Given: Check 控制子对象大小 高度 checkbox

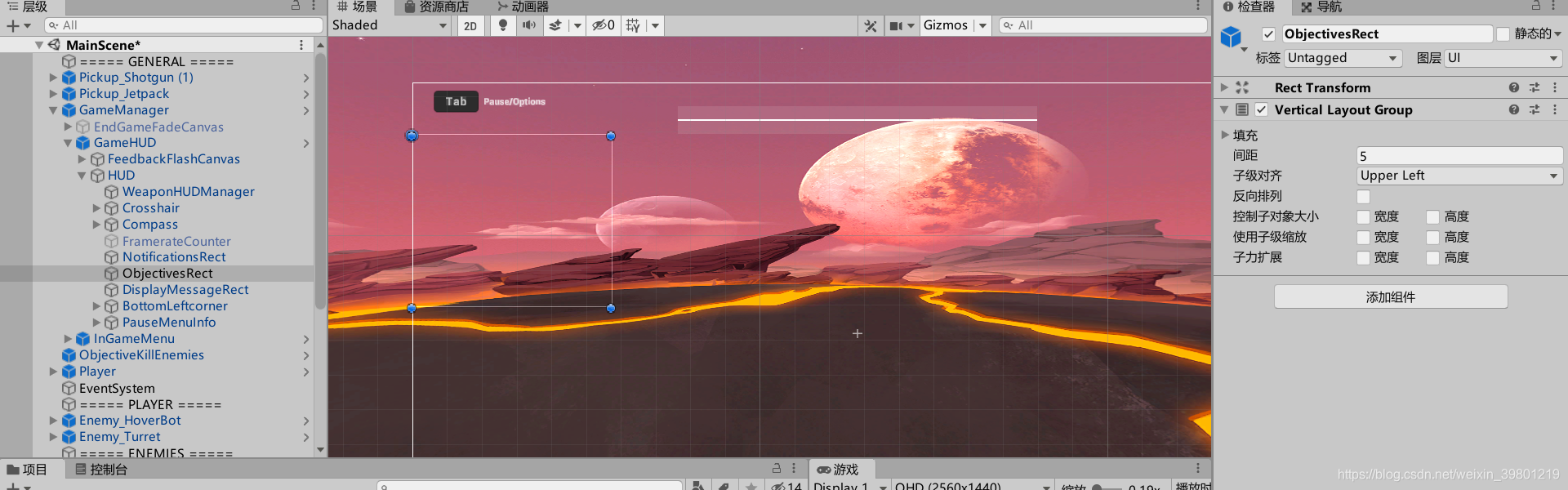Looking at the screenshot, I should pyautogui.click(x=1432, y=217).
